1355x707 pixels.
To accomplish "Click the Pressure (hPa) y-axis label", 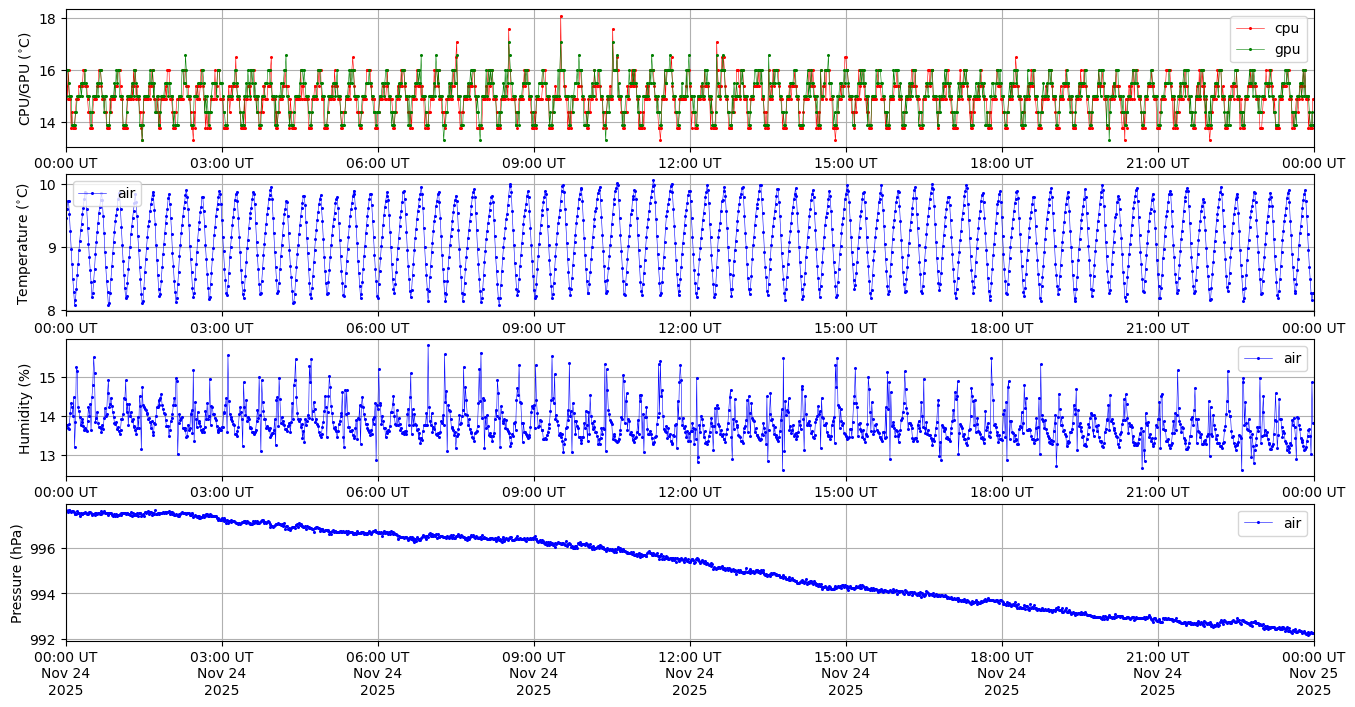I will tap(17, 572).
